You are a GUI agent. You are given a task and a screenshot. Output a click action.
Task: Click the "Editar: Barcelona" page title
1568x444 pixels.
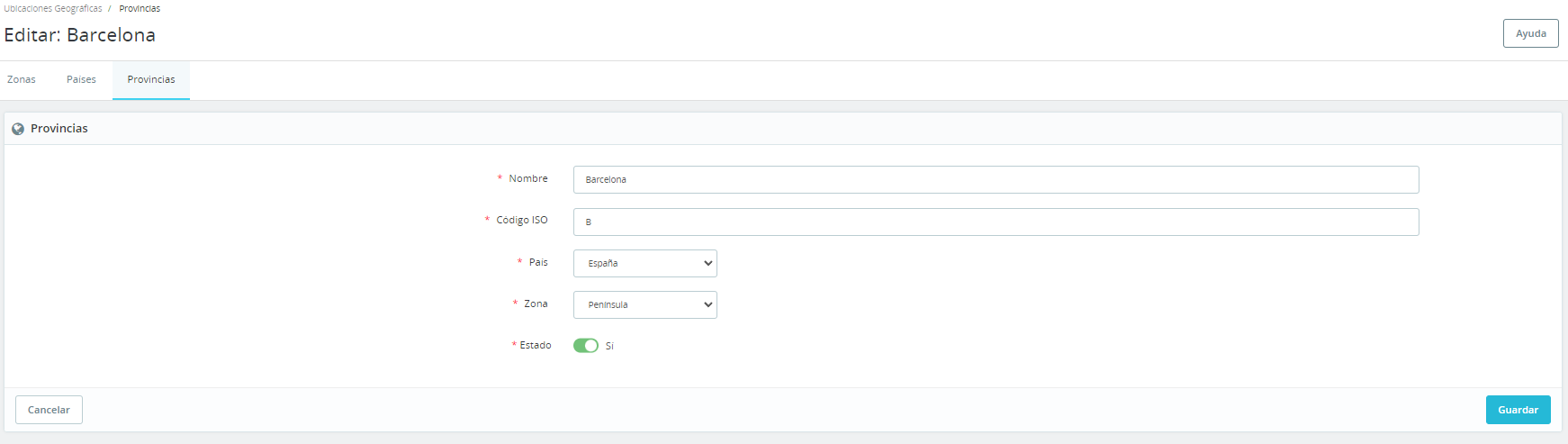tap(80, 35)
